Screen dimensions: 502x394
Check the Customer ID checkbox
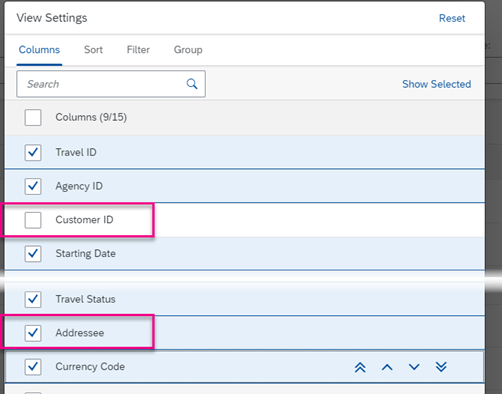33,220
